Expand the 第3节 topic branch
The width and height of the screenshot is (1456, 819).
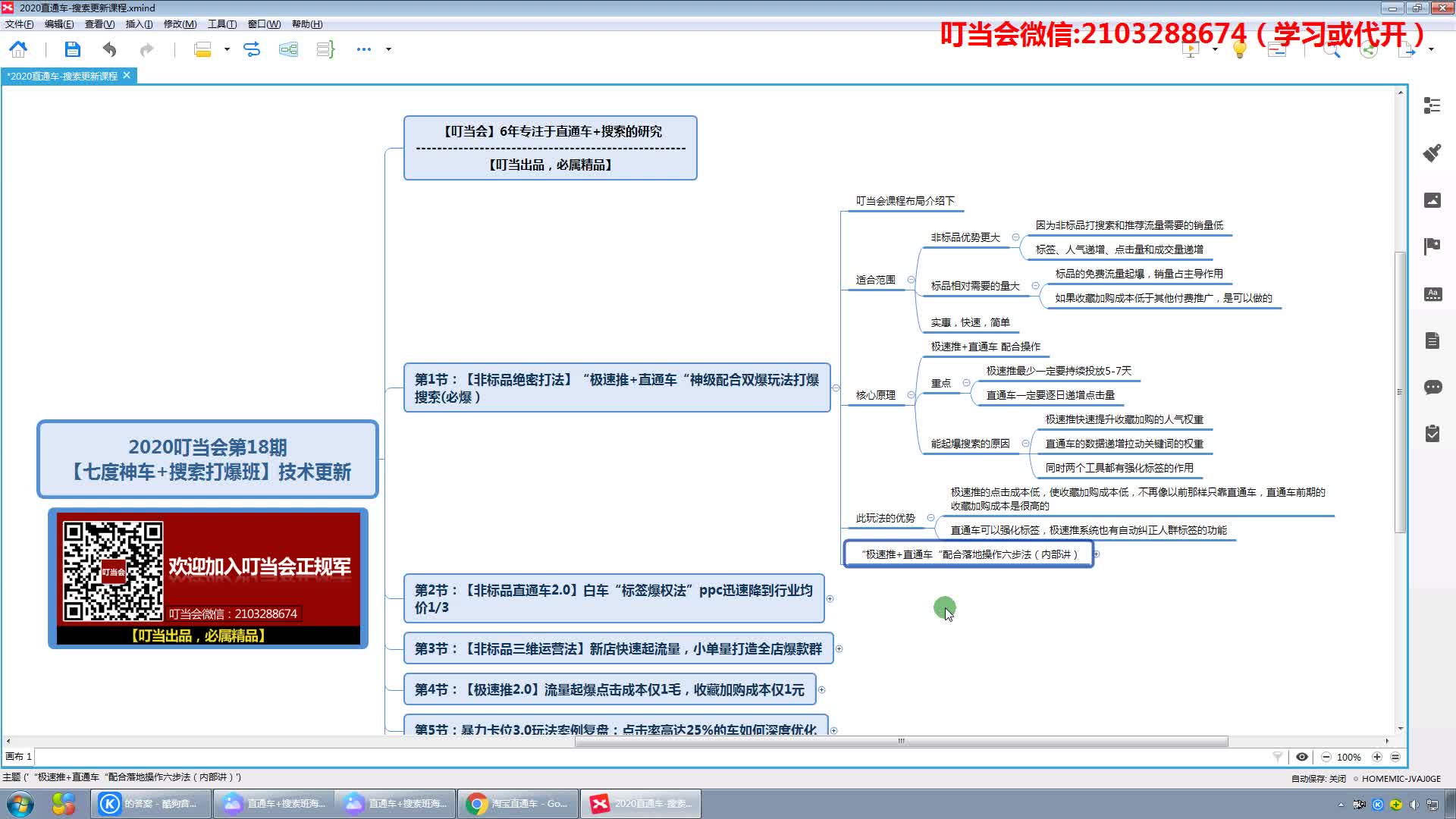point(839,648)
